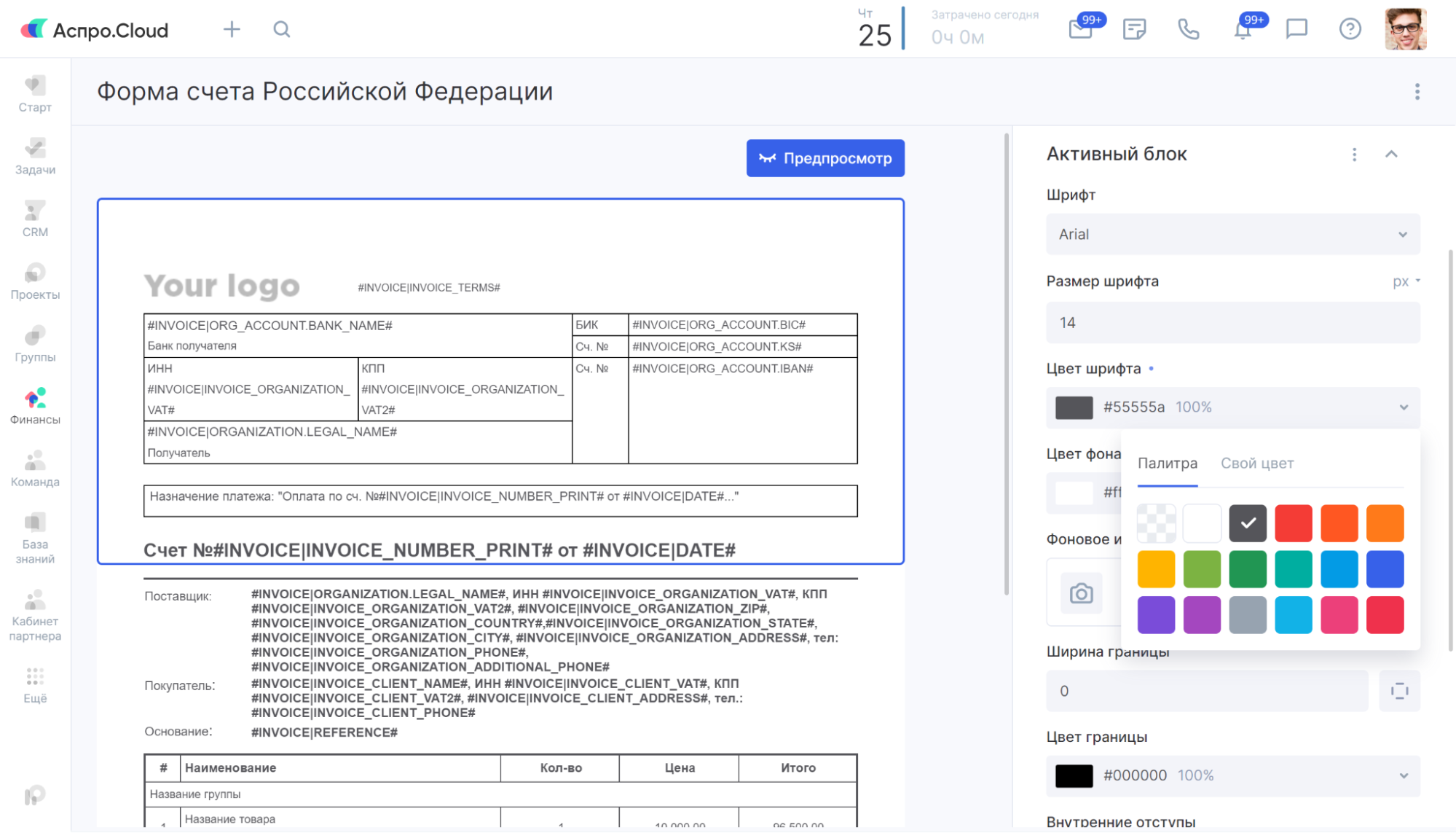Pick the violet purple swatch
Screen dimensions: 1456x833
(x=1156, y=614)
